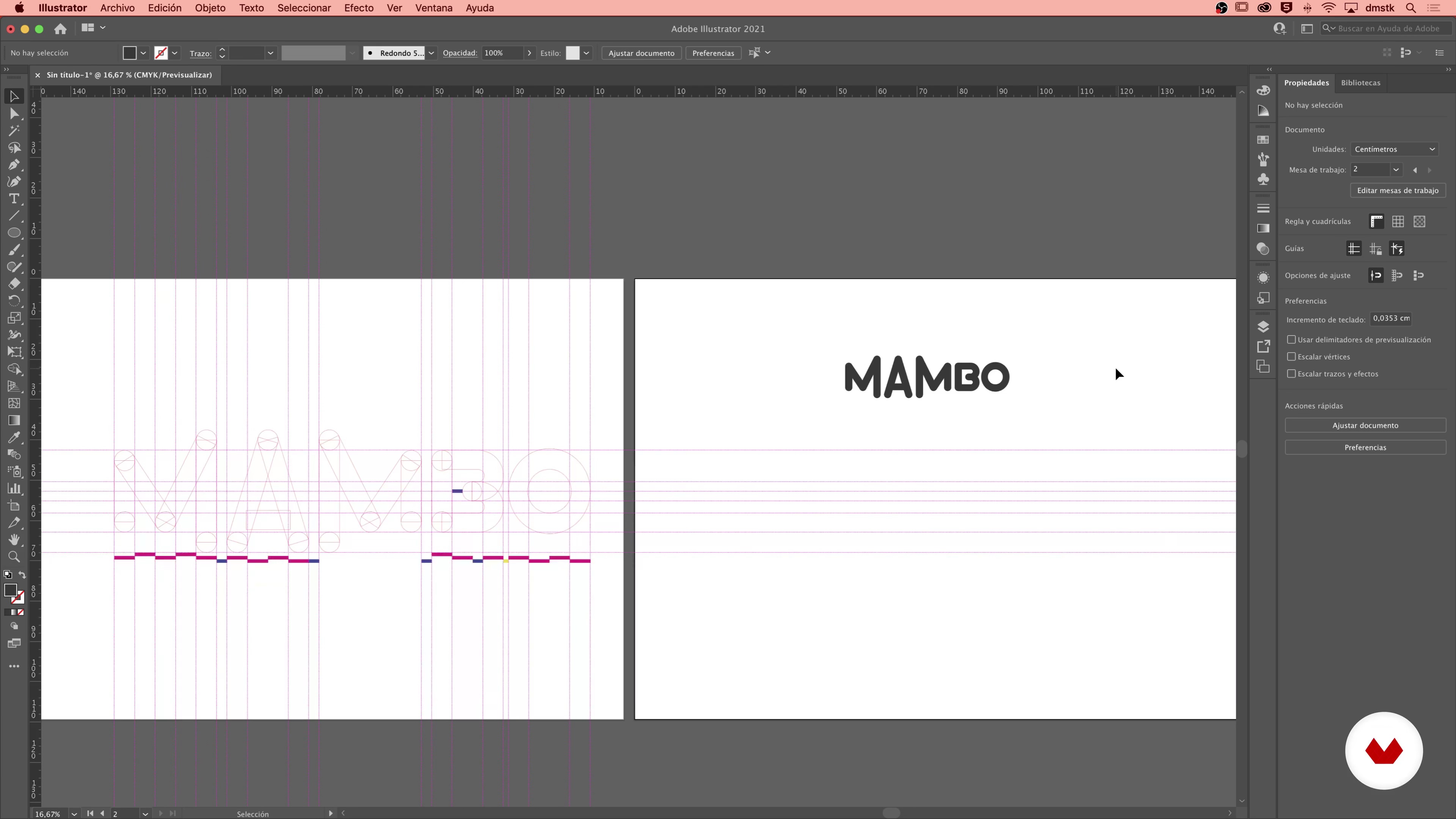Click the Home icon
The width and height of the screenshot is (1456, 819).
[x=61, y=28]
